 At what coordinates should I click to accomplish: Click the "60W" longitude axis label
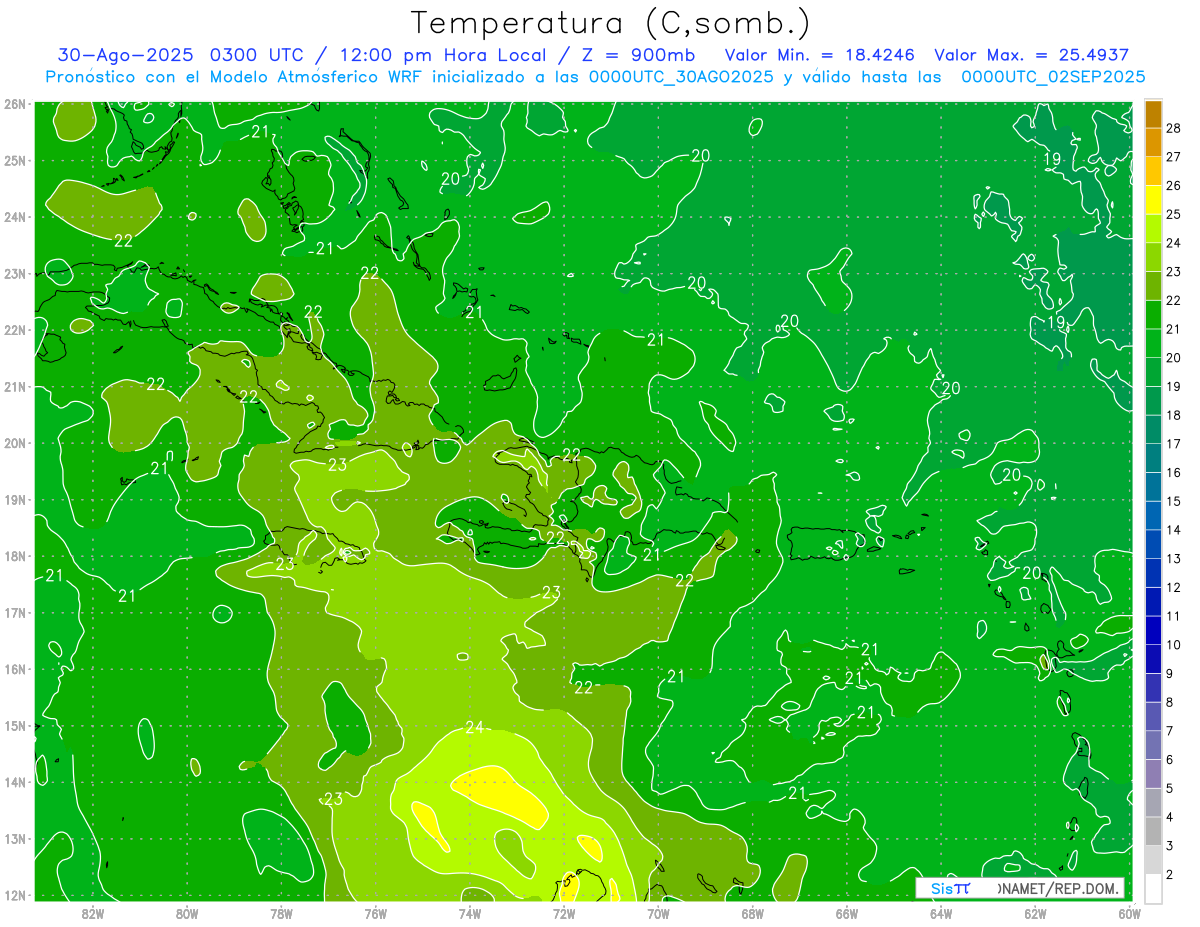click(x=1129, y=912)
